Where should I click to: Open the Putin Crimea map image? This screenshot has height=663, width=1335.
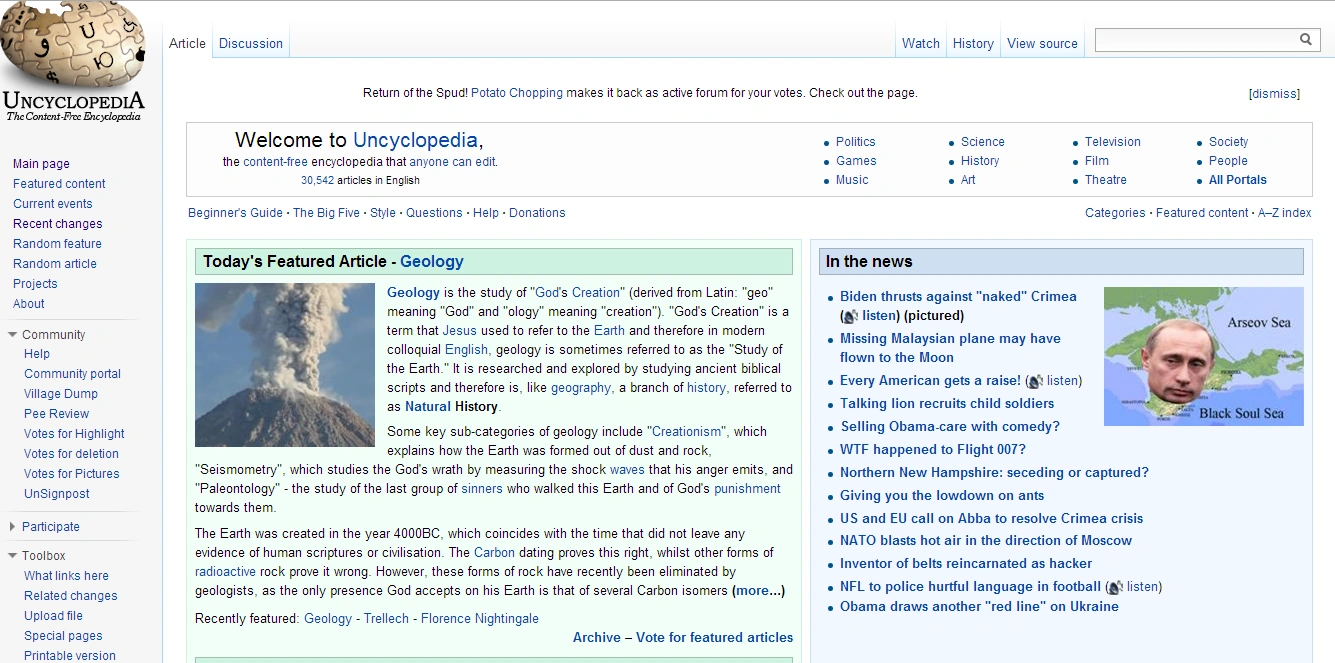(x=1204, y=357)
